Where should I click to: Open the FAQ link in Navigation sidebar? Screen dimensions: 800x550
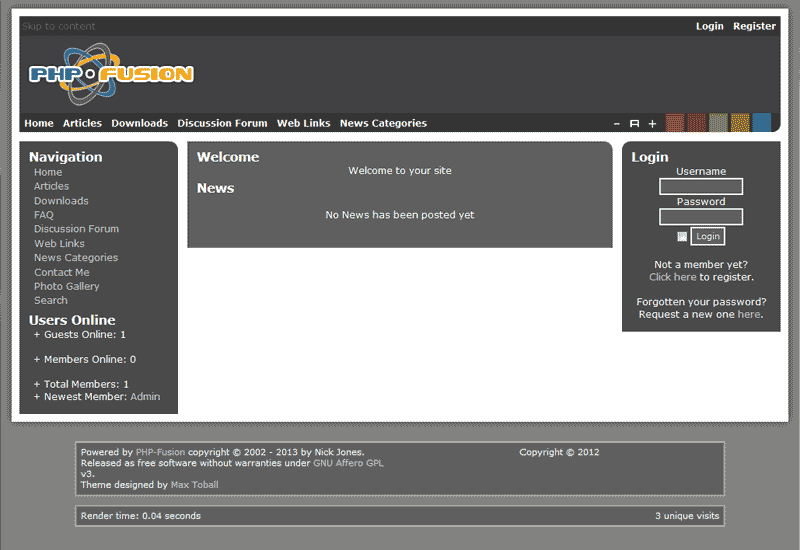(44, 215)
